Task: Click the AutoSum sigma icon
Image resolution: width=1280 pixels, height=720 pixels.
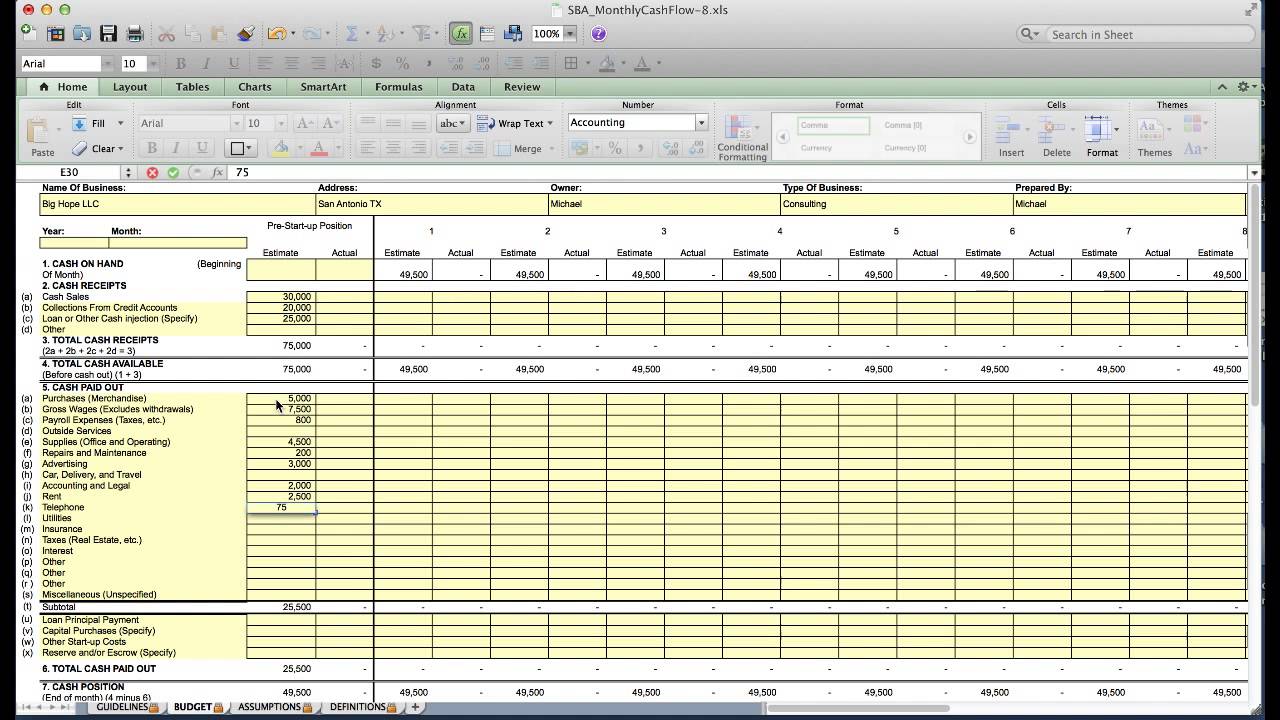Action: tap(352, 33)
